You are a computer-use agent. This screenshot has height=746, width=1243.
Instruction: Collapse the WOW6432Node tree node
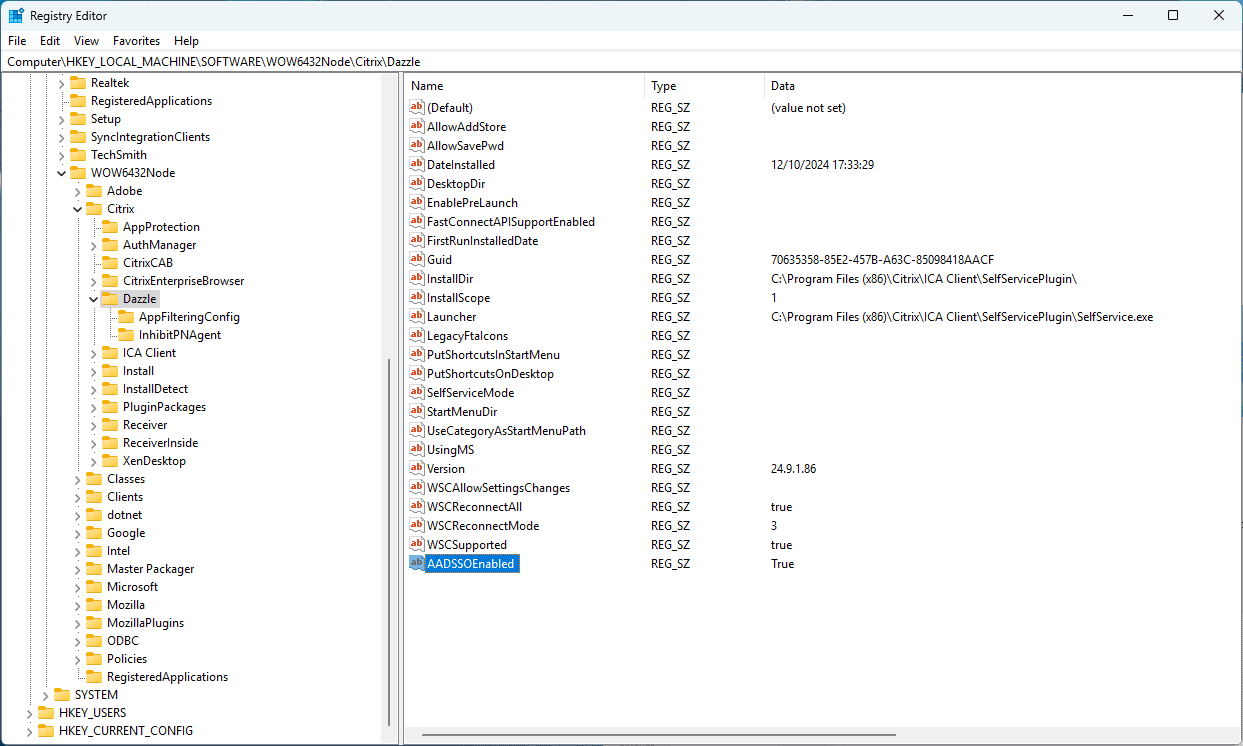coord(62,173)
